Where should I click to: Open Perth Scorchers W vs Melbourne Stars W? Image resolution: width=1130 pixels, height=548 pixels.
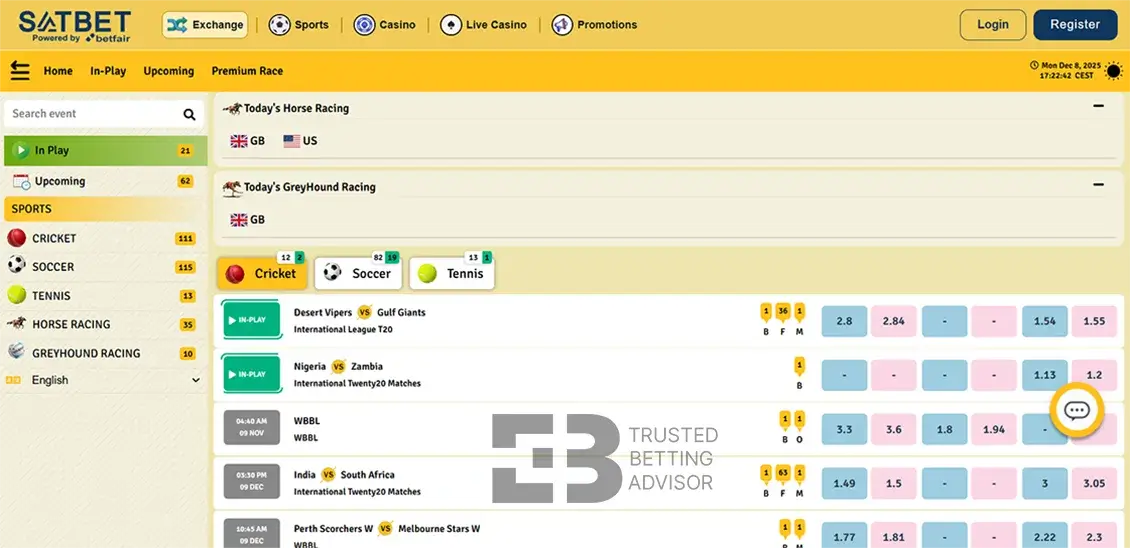(387, 529)
